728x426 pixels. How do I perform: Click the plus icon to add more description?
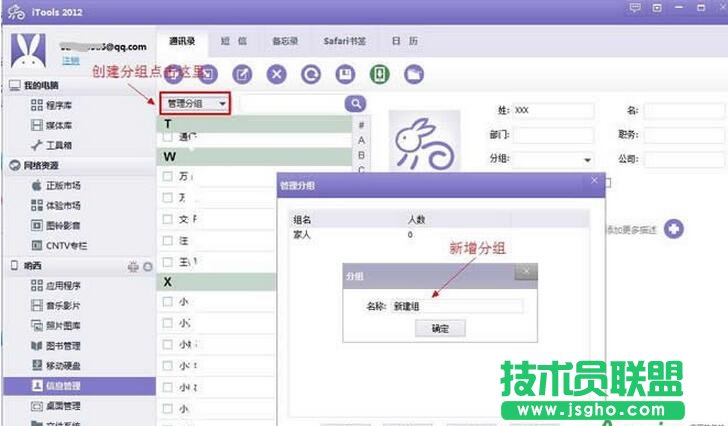(674, 229)
